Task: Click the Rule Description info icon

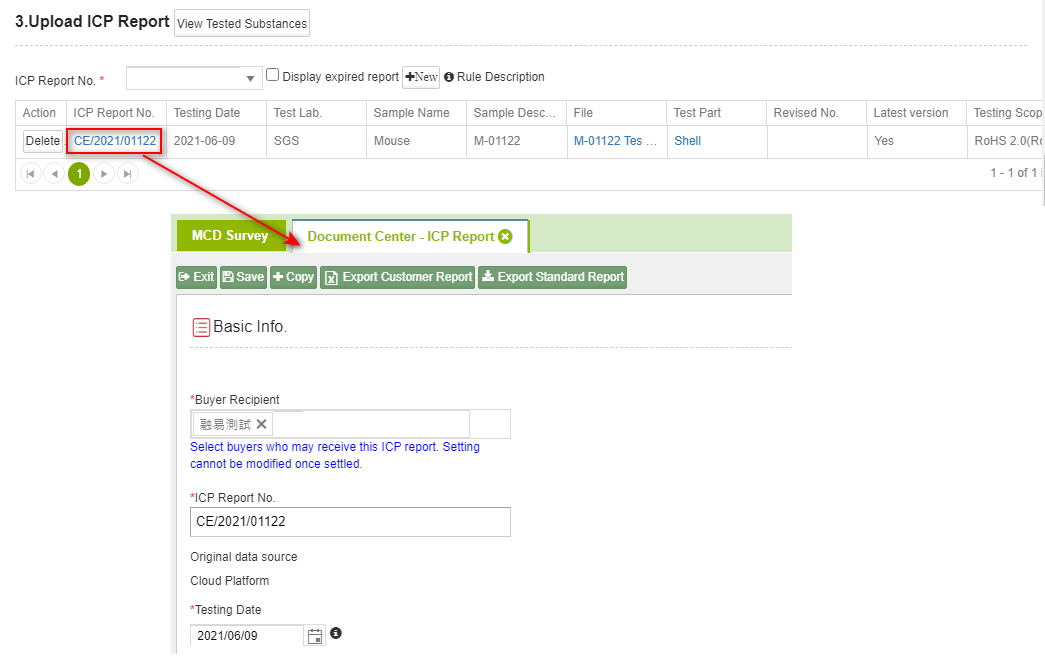Action: pyautogui.click(x=449, y=77)
